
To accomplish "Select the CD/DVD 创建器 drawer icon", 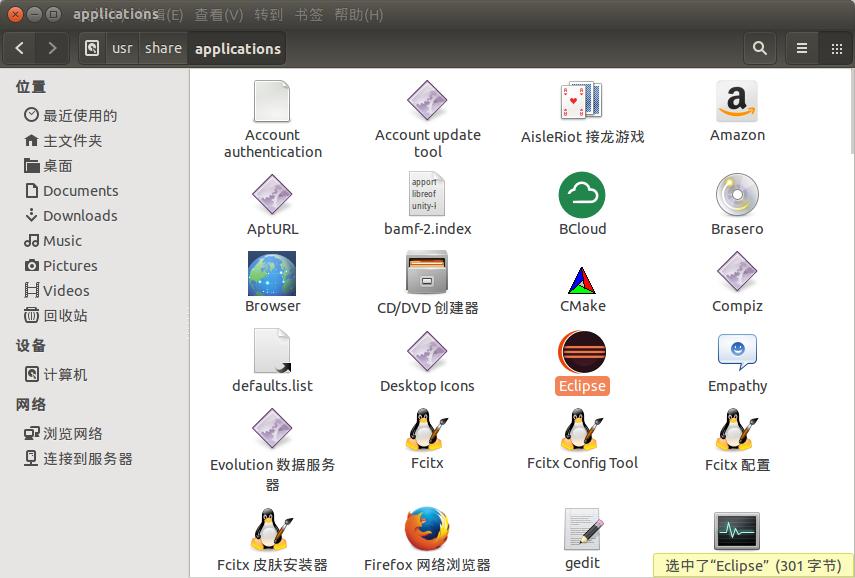I will (427, 272).
